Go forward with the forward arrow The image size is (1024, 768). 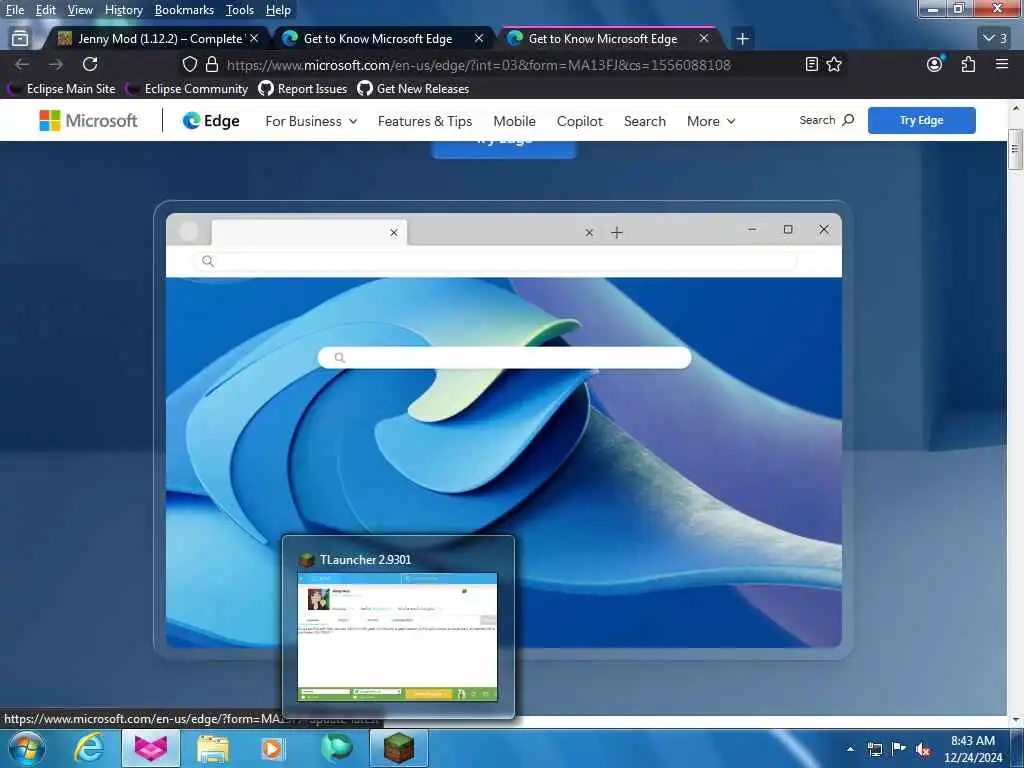pyautogui.click(x=56, y=64)
